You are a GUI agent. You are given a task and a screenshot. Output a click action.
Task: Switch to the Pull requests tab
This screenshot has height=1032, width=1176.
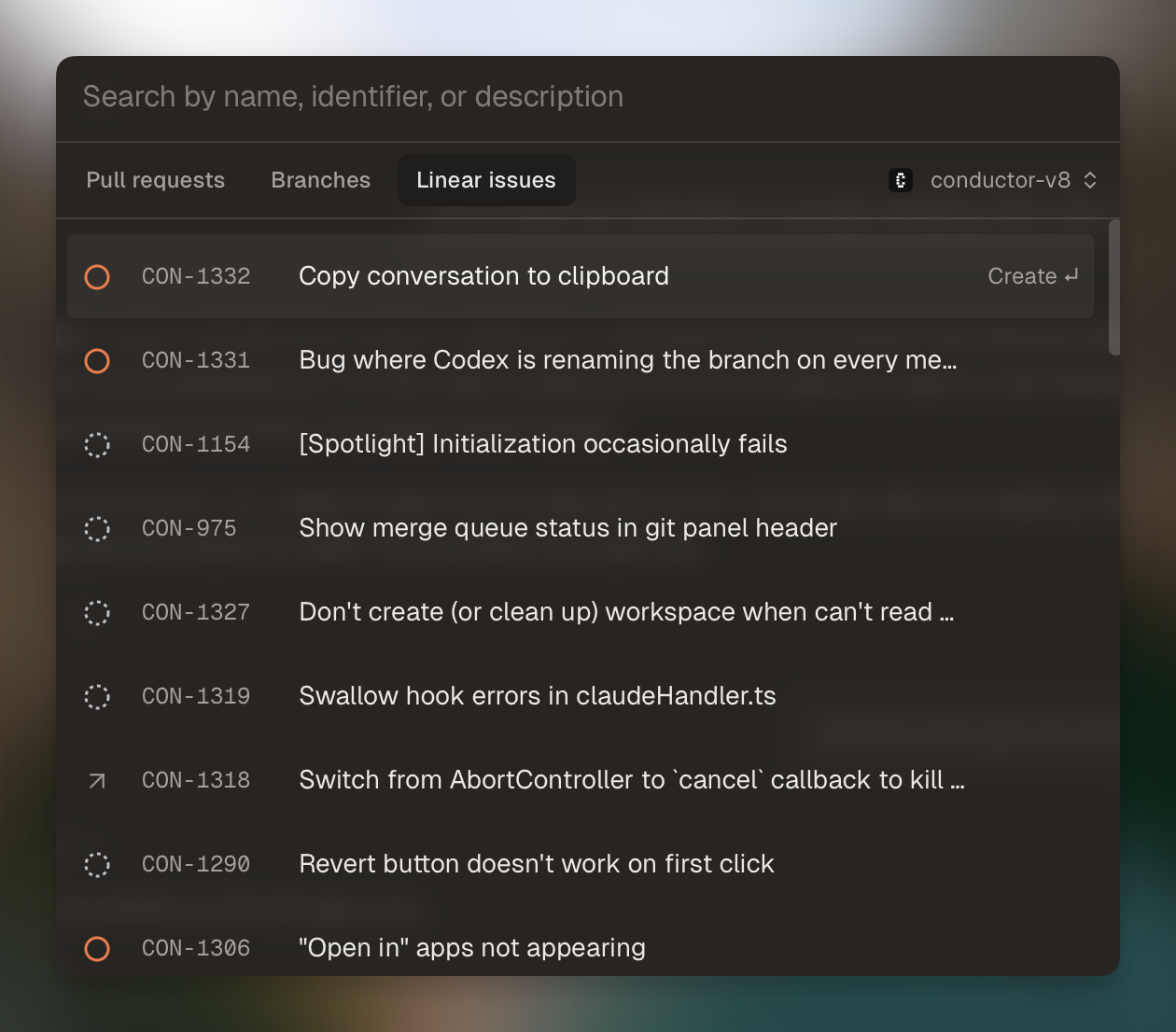156,180
